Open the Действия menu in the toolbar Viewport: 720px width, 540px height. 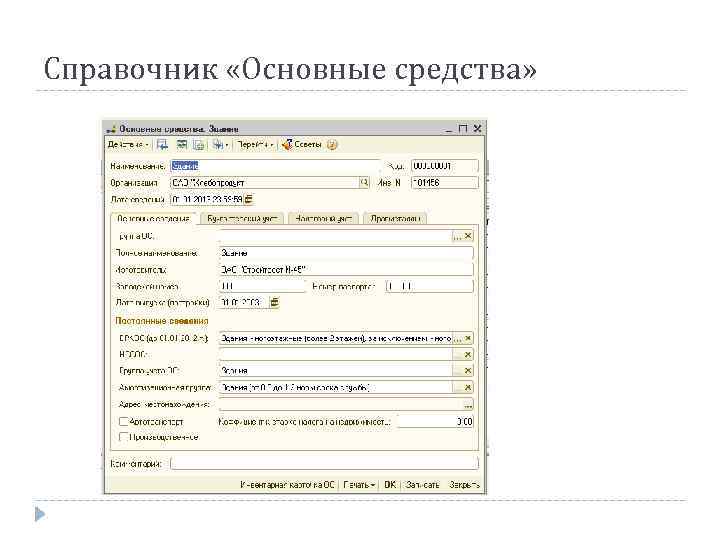tap(127, 145)
